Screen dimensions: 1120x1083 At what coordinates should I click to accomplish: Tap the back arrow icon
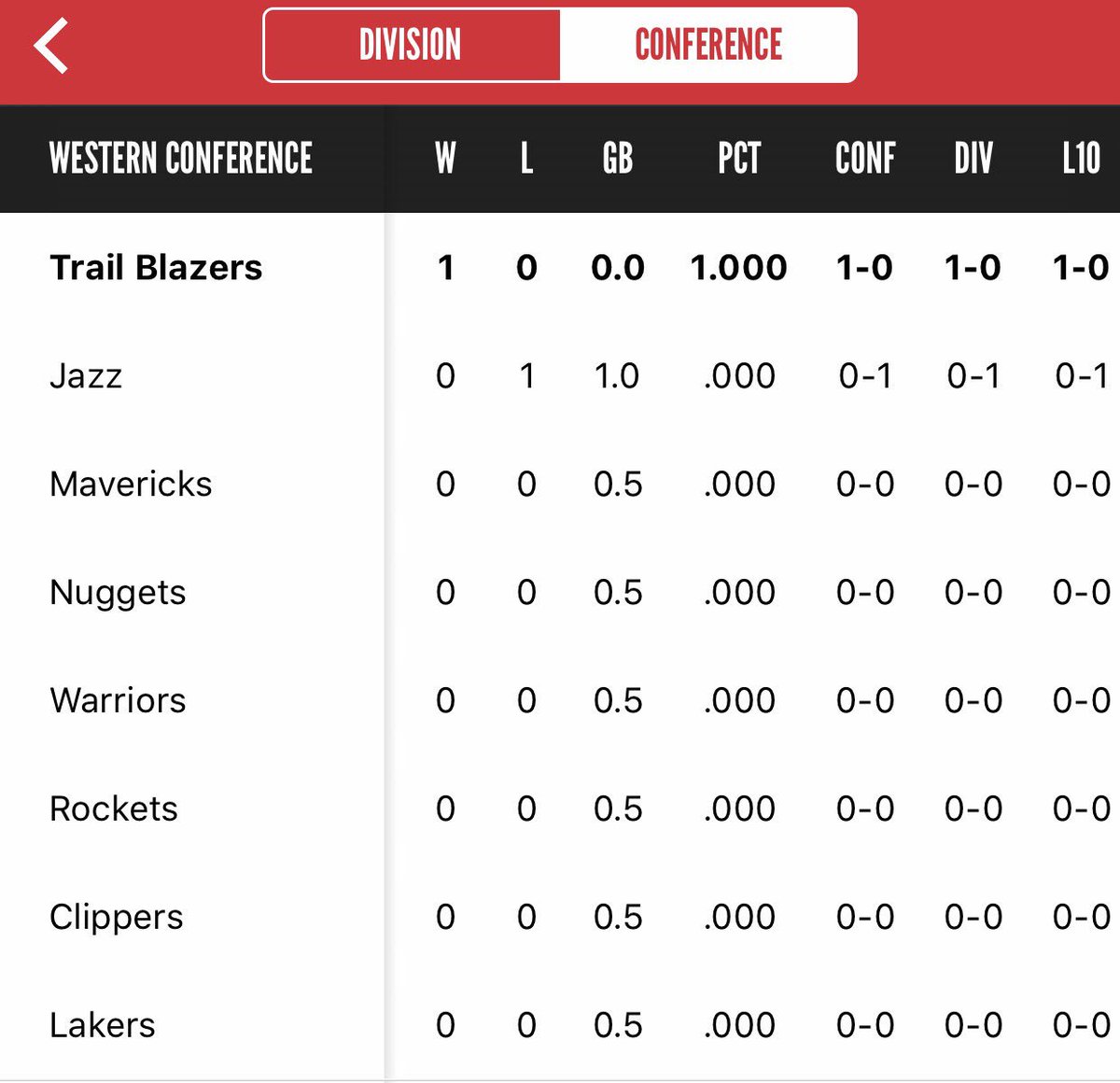(x=51, y=45)
